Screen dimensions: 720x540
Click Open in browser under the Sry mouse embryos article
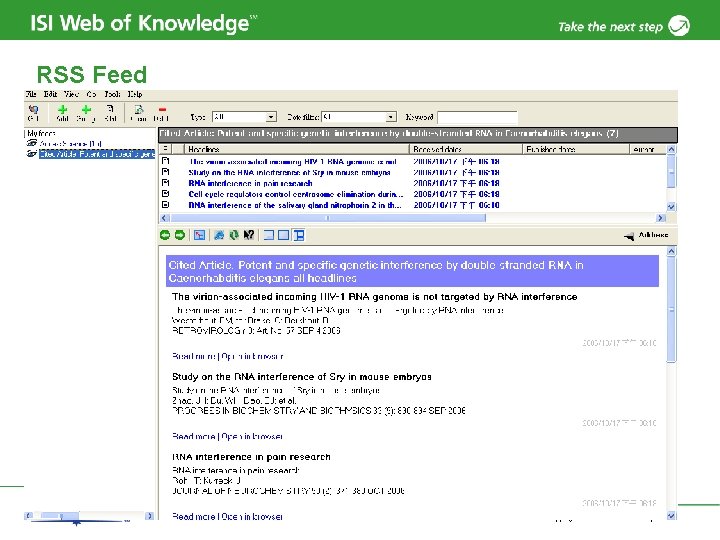coord(253,436)
